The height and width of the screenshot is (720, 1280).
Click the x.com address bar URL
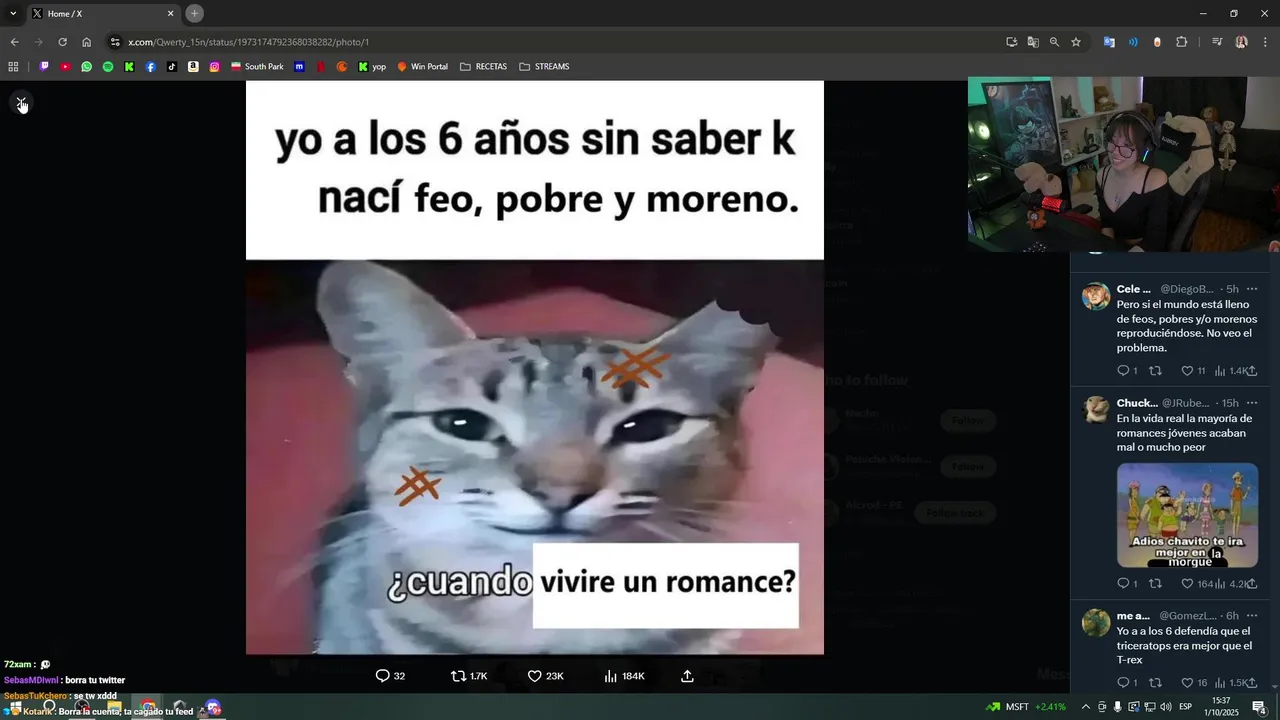248,42
